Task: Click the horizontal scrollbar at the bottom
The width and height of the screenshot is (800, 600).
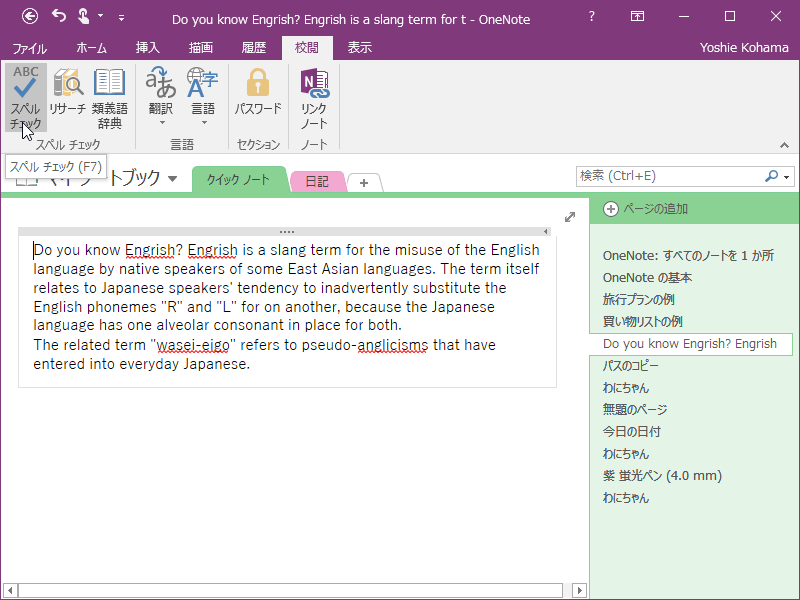Action: pyautogui.click(x=290, y=590)
